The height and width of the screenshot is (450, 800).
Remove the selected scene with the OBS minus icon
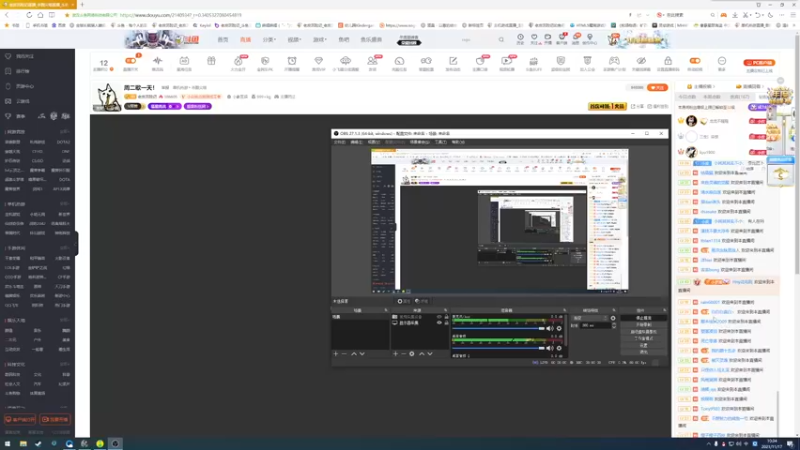click(344, 354)
